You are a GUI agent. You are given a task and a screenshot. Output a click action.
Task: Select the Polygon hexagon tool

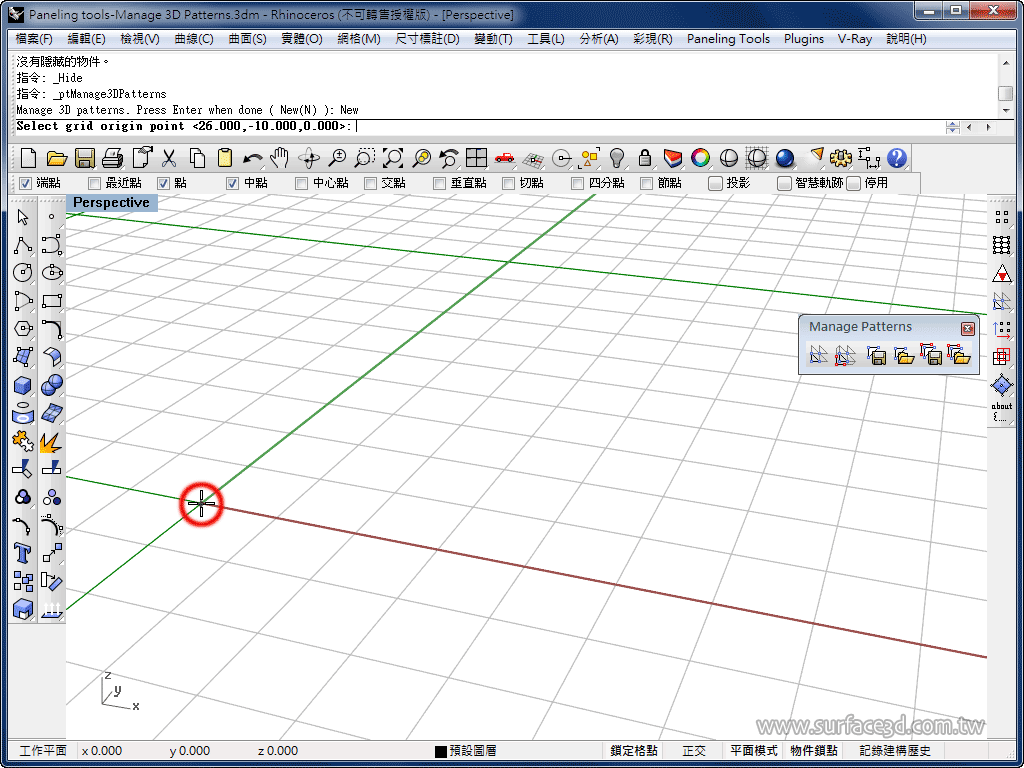(23, 328)
